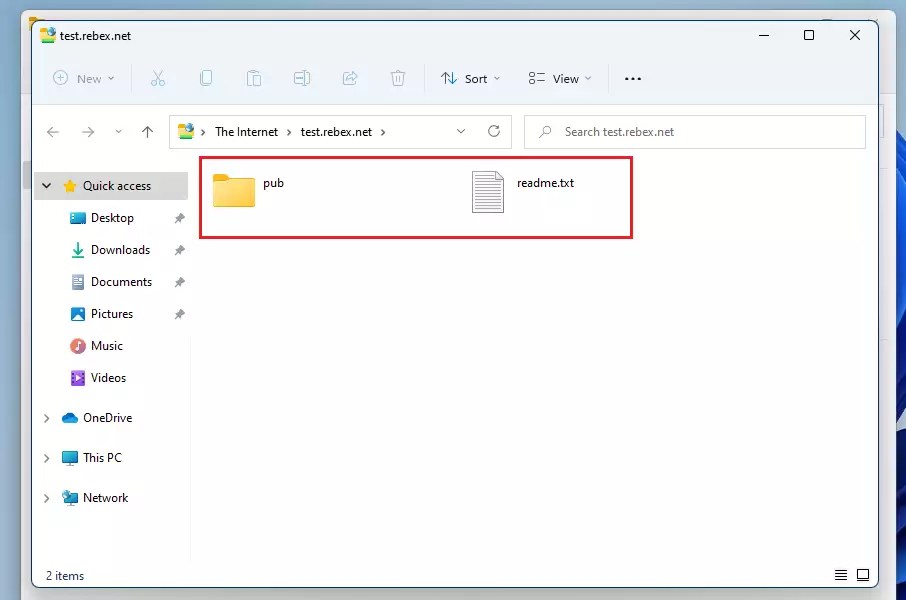
Task: Click the window title bar icon
Action: (x=48, y=35)
